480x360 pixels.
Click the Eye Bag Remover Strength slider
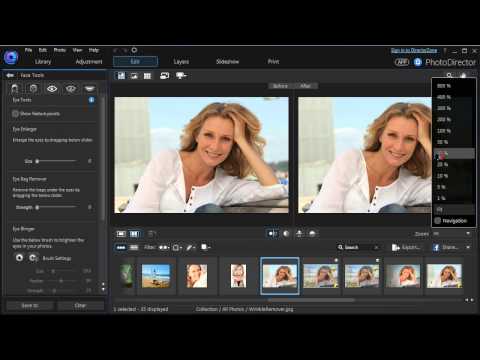coord(57,207)
